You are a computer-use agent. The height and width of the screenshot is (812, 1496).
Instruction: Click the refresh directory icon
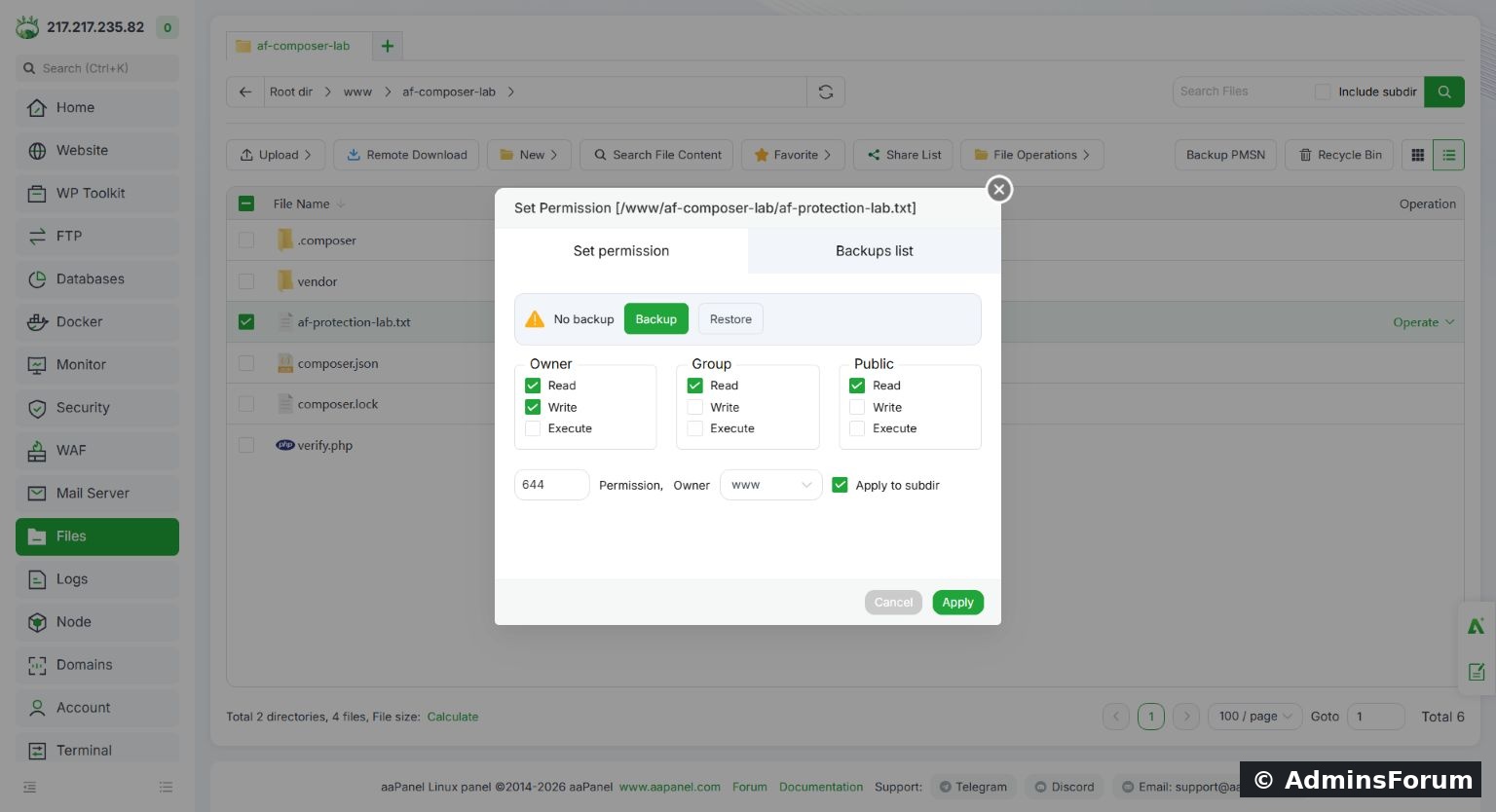[x=825, y=92]
